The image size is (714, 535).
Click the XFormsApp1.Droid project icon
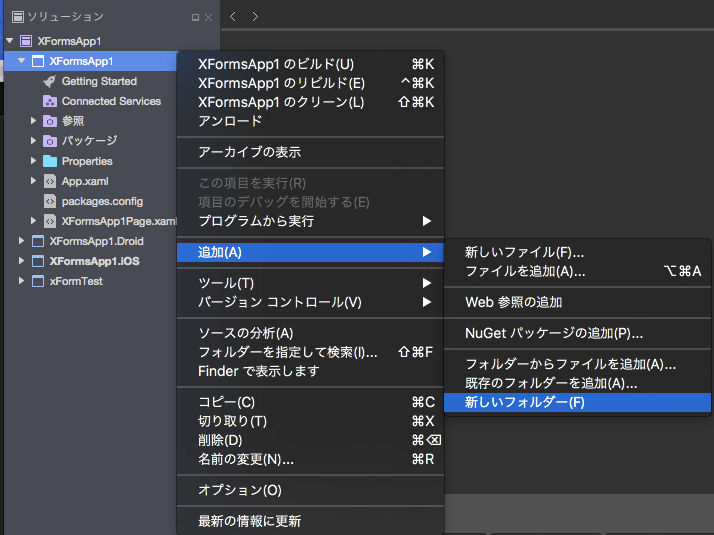click(x=38, y=241)
